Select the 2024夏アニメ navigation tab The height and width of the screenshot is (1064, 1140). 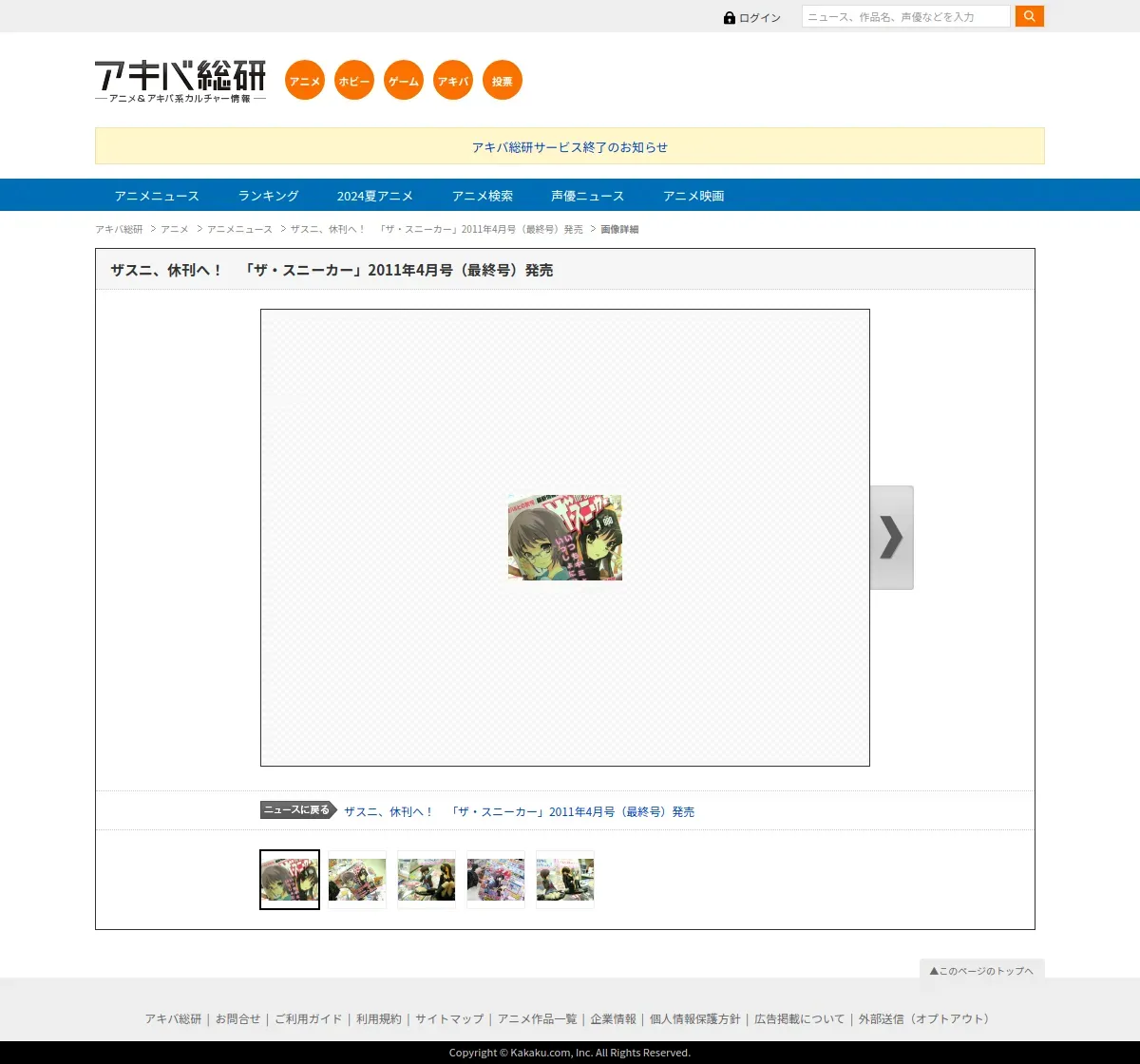tap(375, 196)
